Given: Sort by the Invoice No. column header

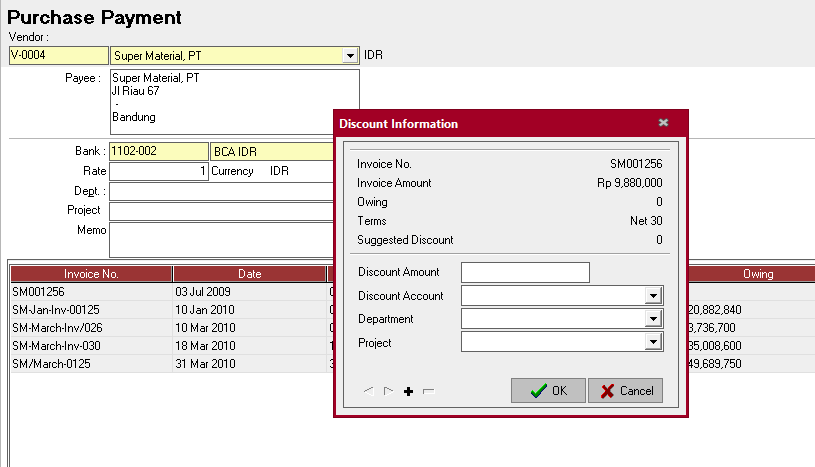Looking at the screenshot, I should point(91,274).
